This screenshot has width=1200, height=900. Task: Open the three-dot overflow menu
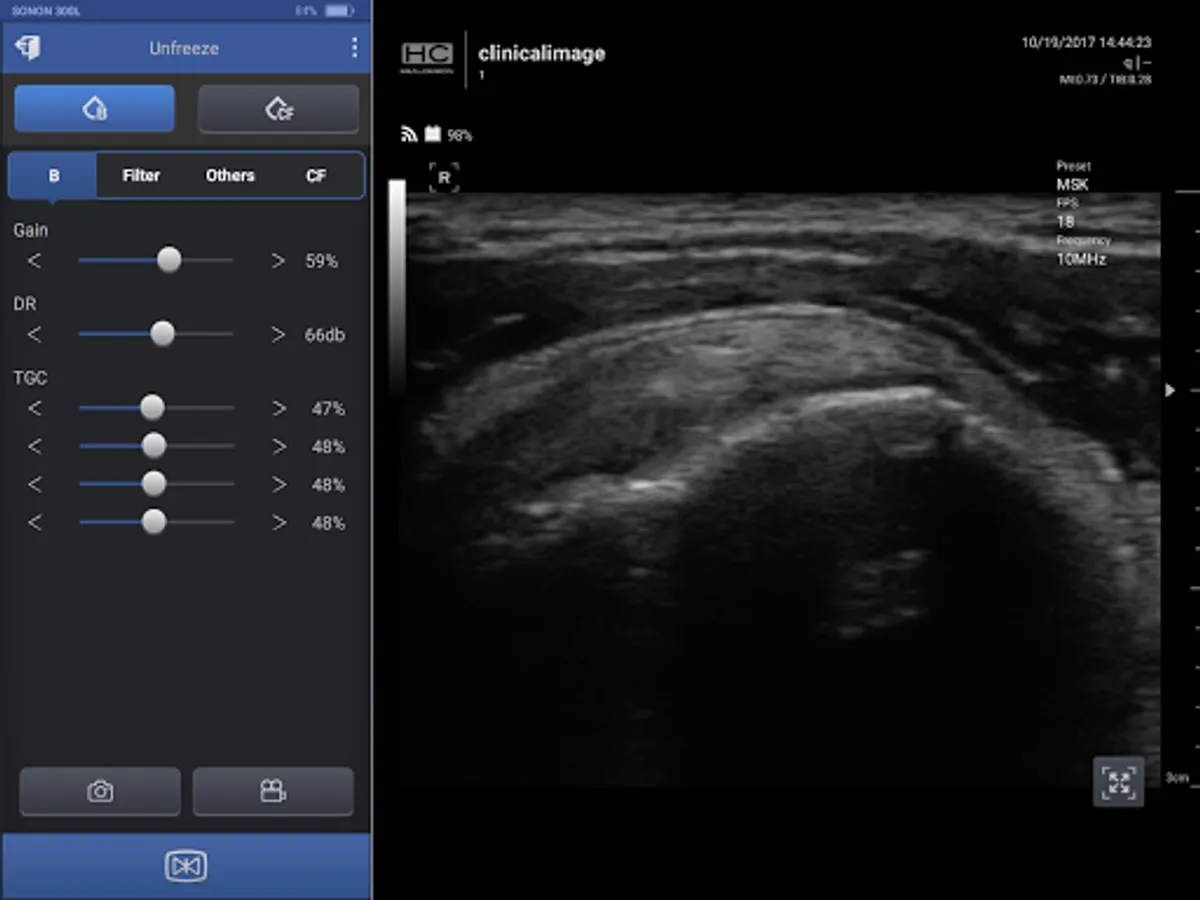pos(354,48)
